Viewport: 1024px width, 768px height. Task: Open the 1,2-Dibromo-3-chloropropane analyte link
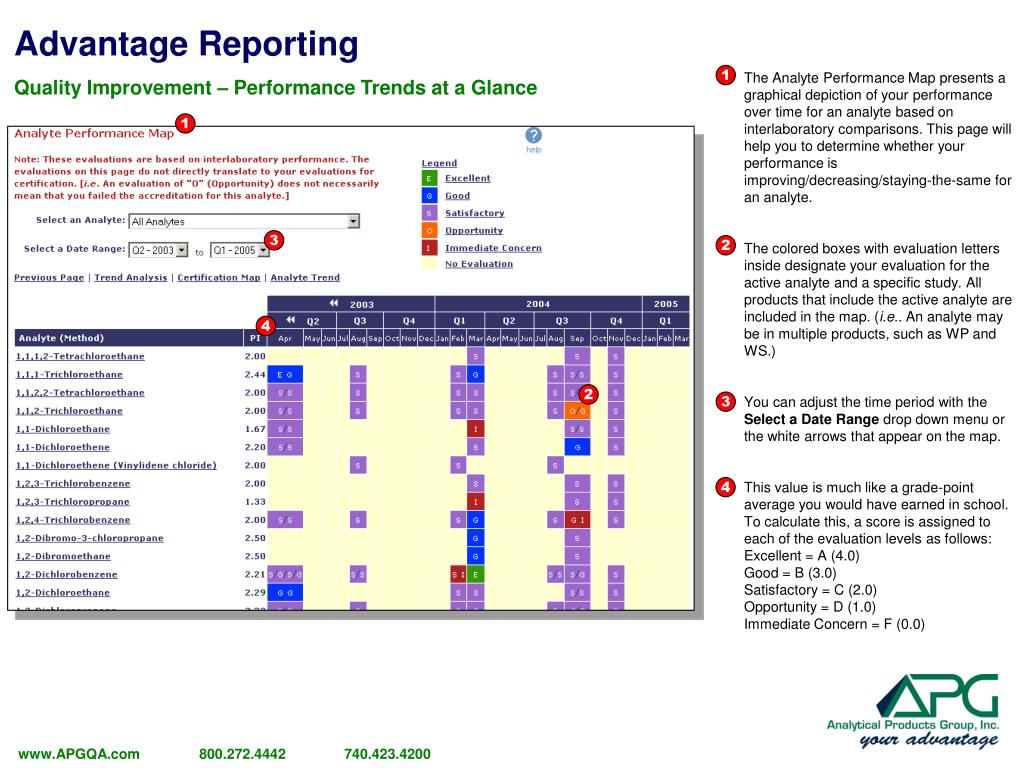click(89, 538)
